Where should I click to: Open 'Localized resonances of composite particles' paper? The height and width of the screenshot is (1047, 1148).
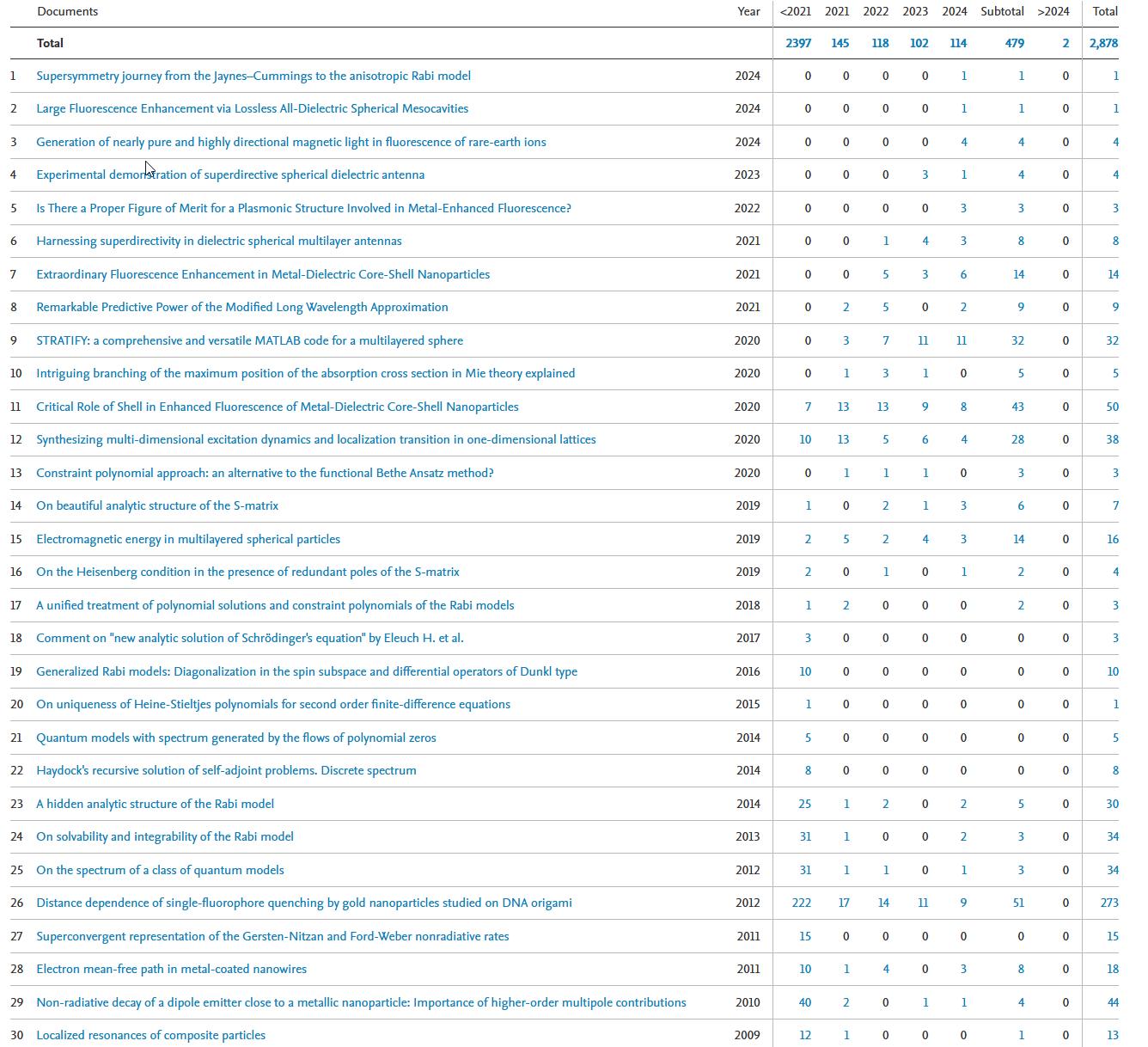150,1035
